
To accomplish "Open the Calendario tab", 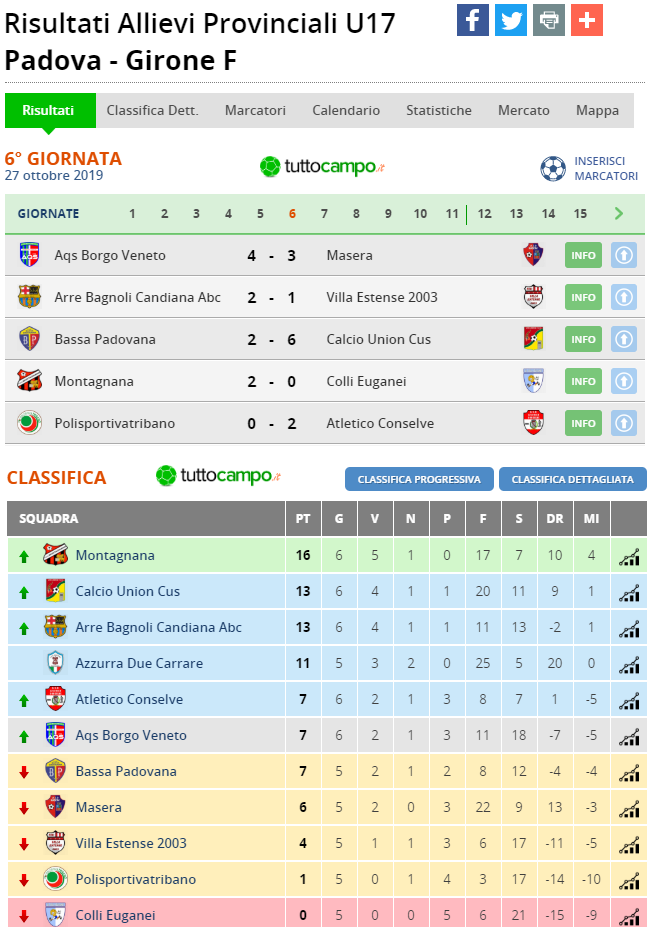I will [x=346, y=111].
